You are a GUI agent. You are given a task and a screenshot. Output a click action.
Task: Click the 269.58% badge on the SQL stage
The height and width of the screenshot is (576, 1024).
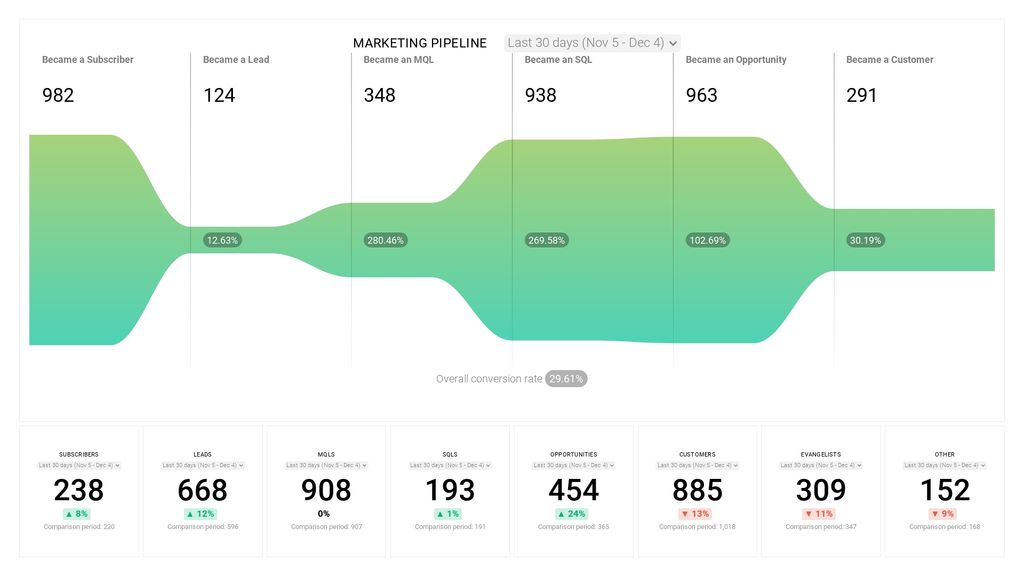point(546,240)
